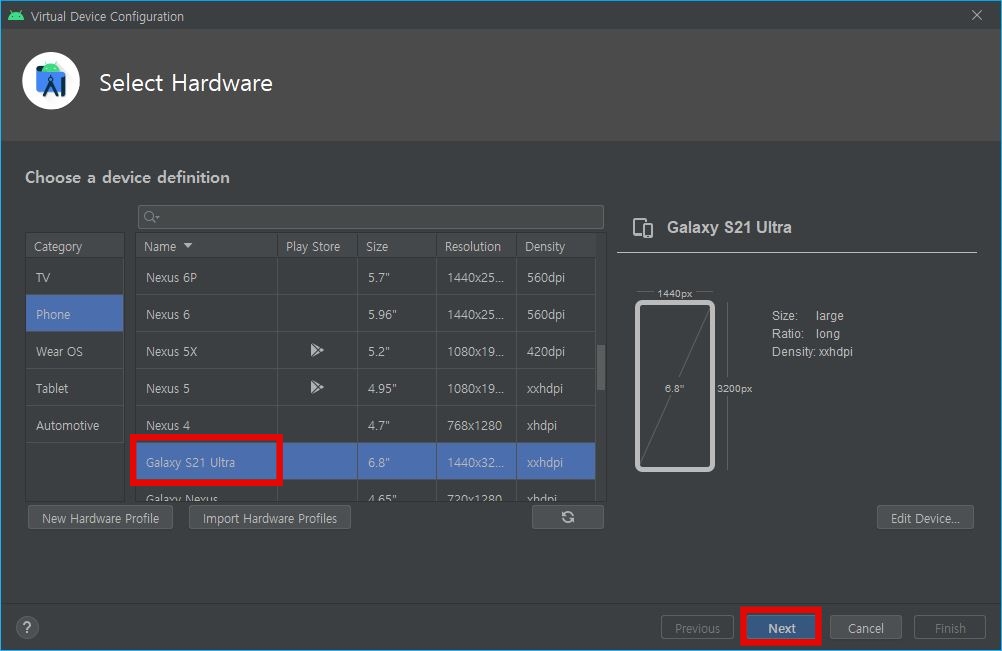Focus the device search input field
1002x651 pixels.
tap(371, 217)
